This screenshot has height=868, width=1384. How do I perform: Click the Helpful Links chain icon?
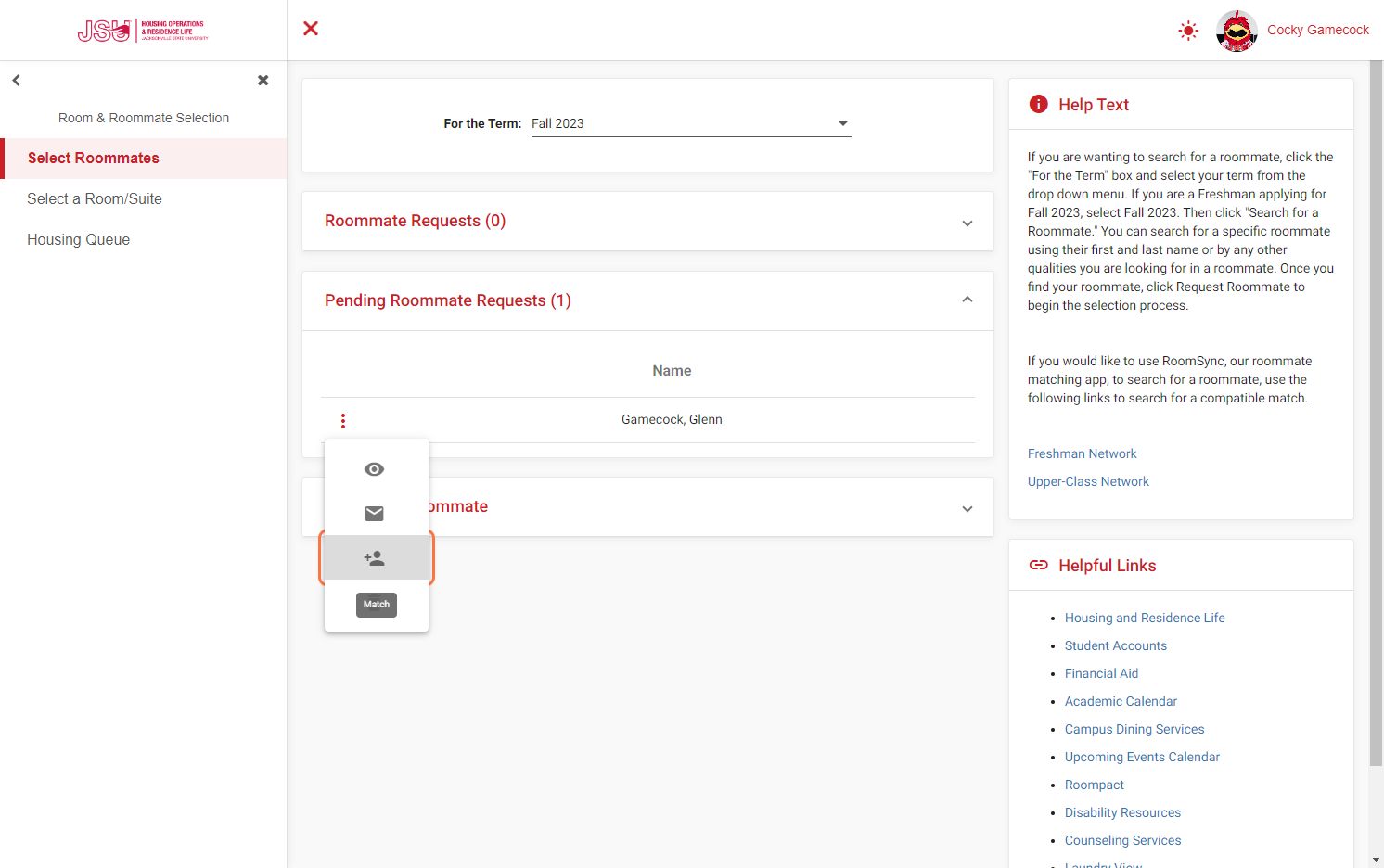[1039, 566]
